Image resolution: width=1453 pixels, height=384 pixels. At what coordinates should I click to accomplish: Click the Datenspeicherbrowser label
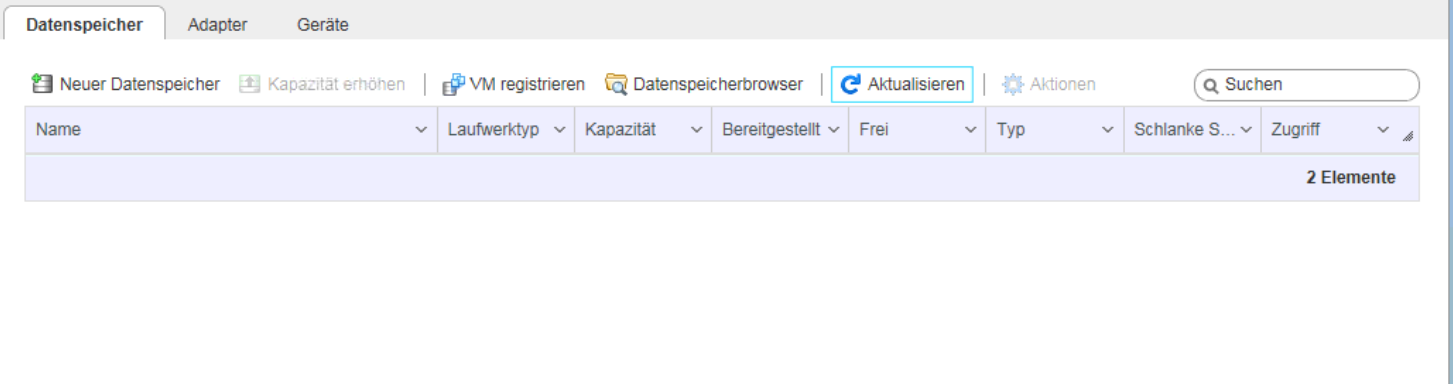(x=718, y=85)
